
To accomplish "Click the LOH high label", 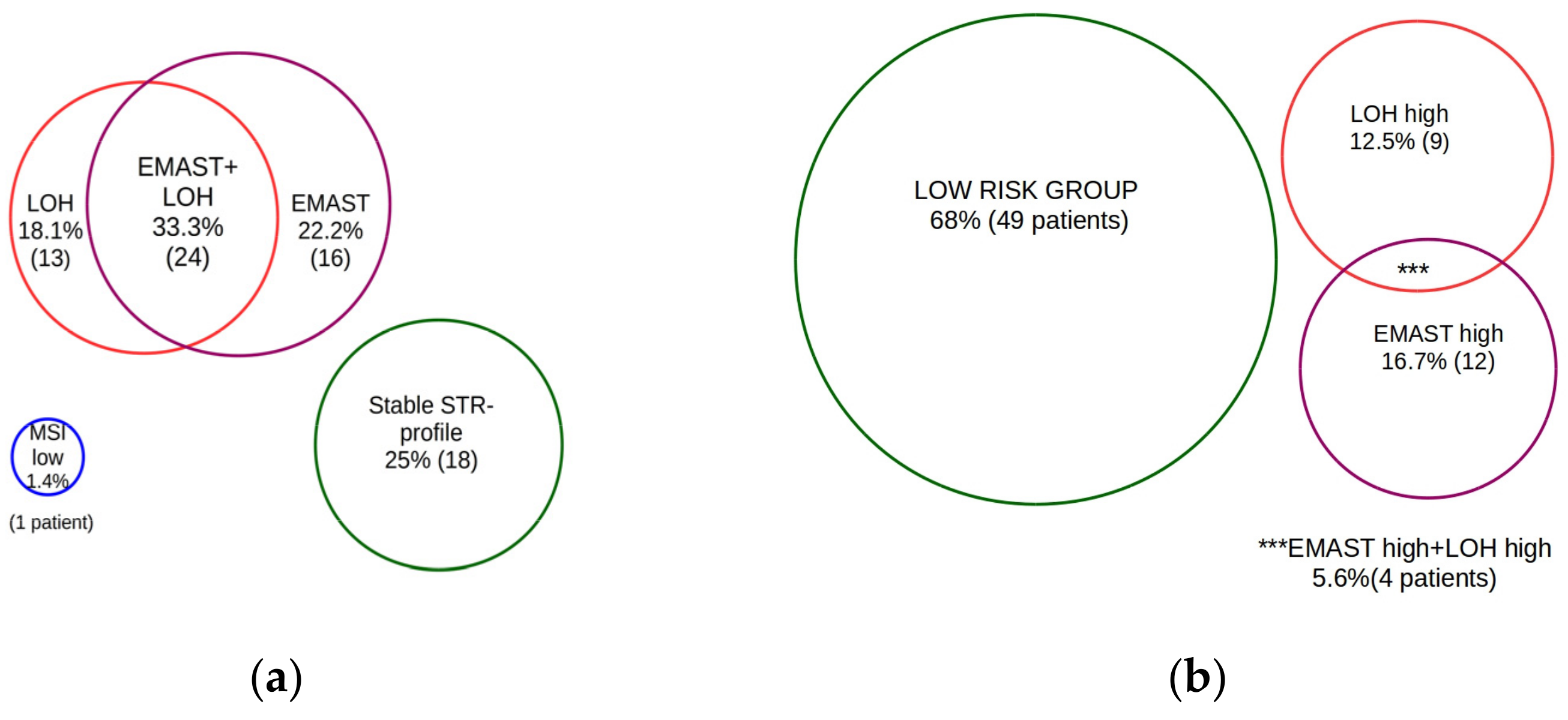I will pyautogui.click(x=1399, y=114).
